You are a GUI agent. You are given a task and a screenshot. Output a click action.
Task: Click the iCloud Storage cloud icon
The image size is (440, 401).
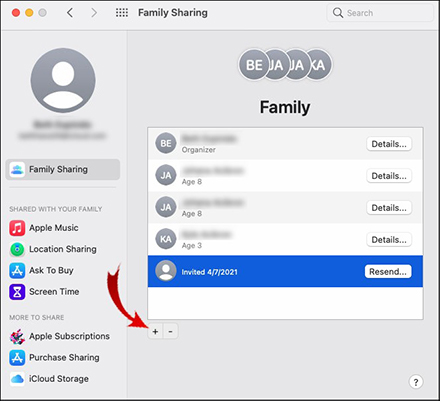tap(17, 379)
